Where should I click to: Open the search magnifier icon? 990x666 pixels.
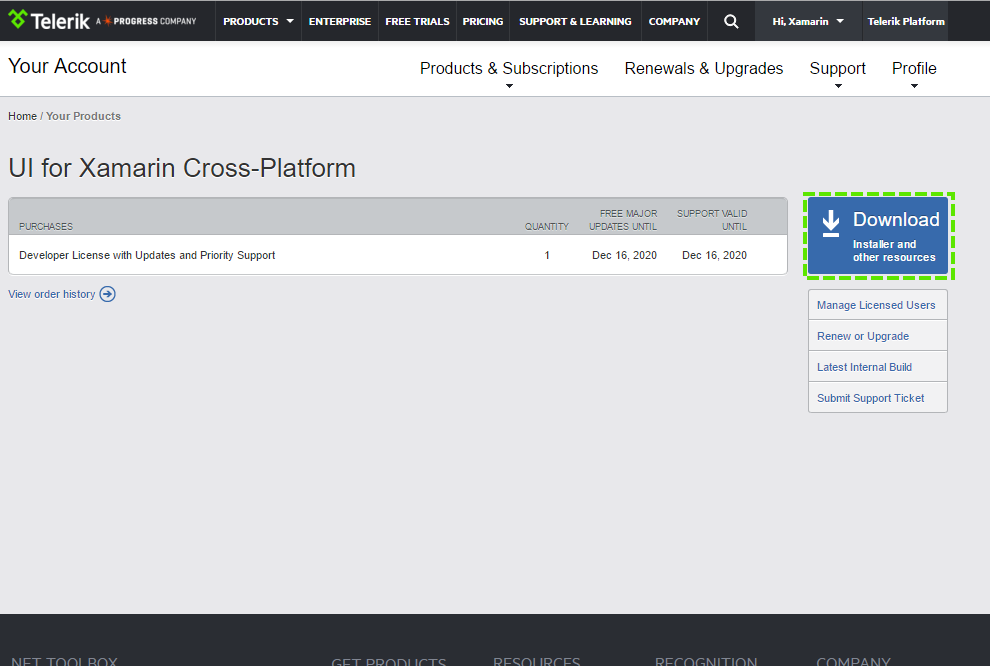[x=731, y=21]
